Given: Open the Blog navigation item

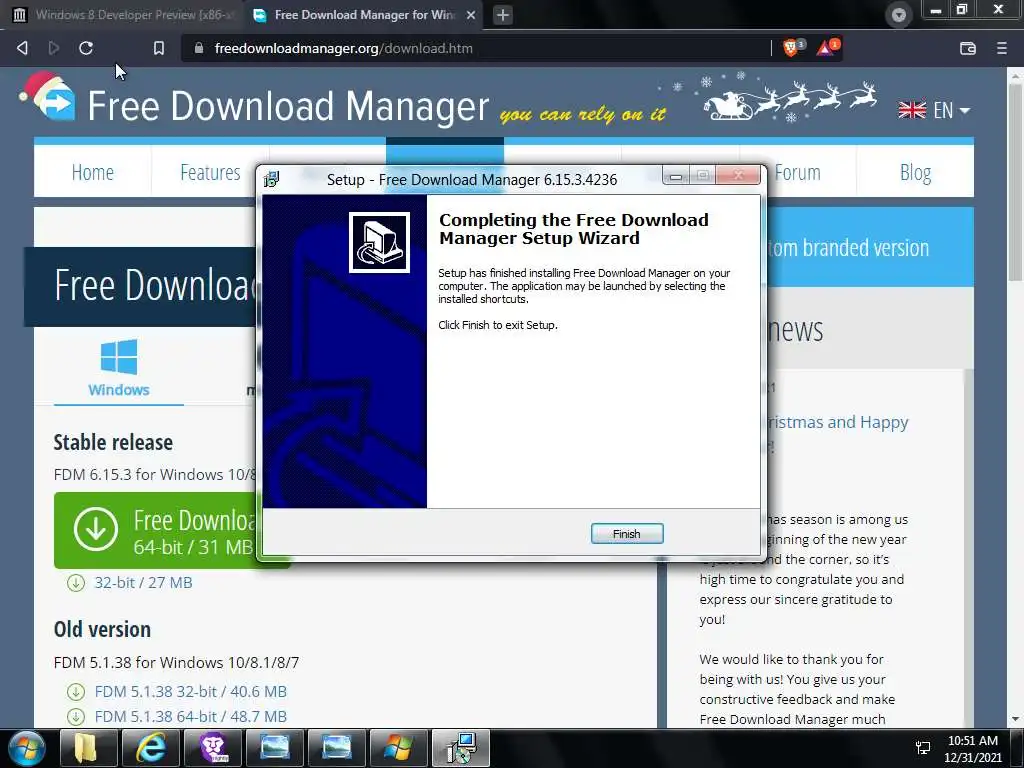Looking at the screenshot, I should [x=915, y=172].
